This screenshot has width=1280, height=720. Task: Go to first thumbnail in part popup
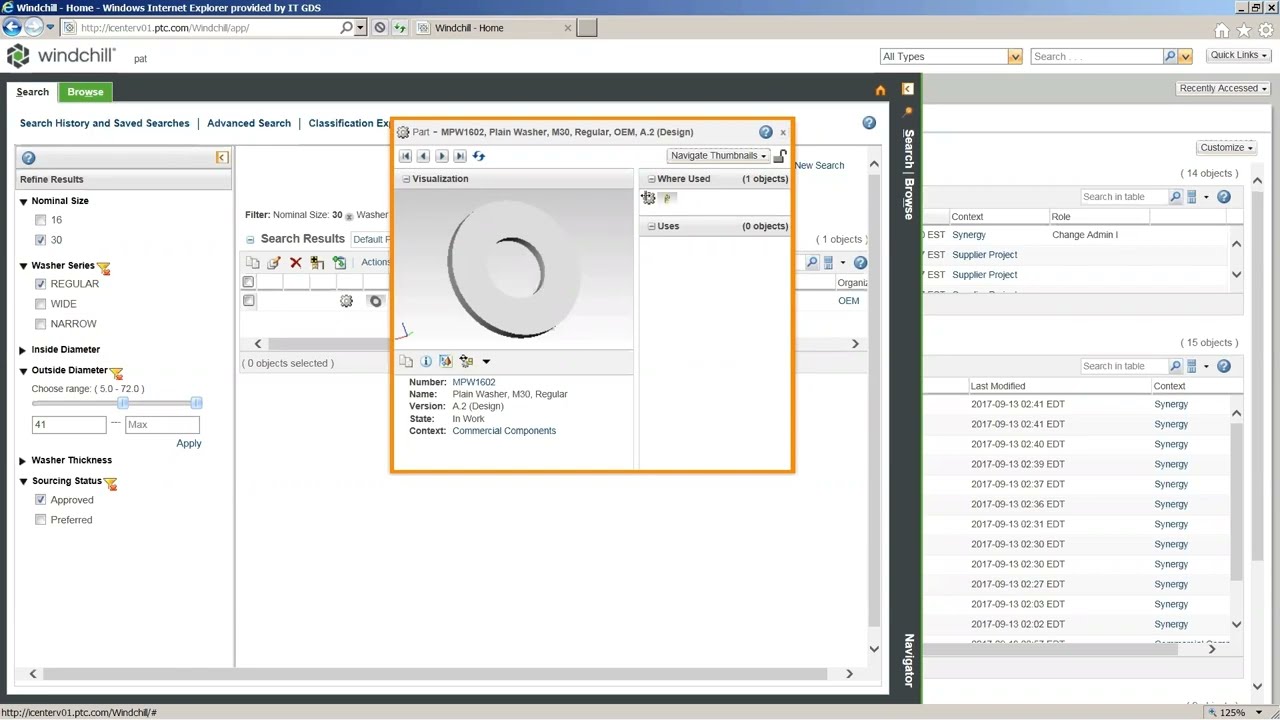click(405, 156)
